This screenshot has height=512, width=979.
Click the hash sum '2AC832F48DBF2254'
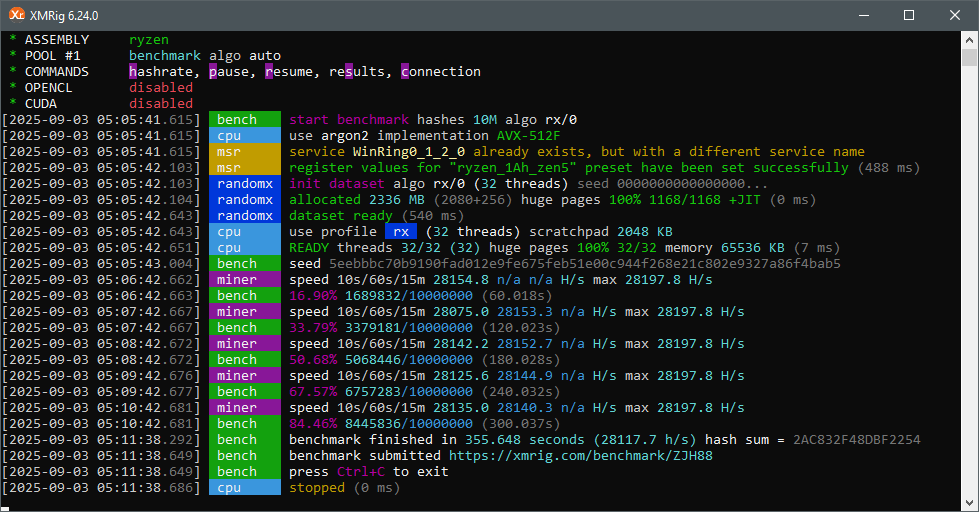coord(857,440)
